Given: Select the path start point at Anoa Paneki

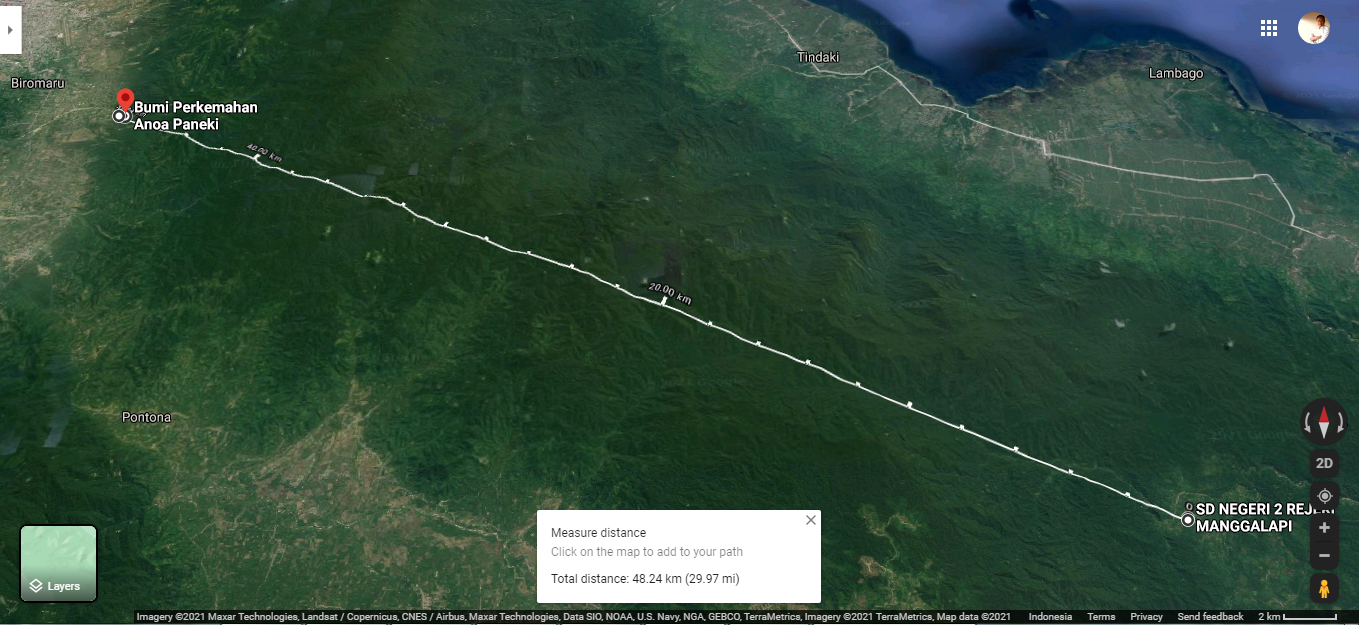Looking at the screenshot, I should click(119, 116).
